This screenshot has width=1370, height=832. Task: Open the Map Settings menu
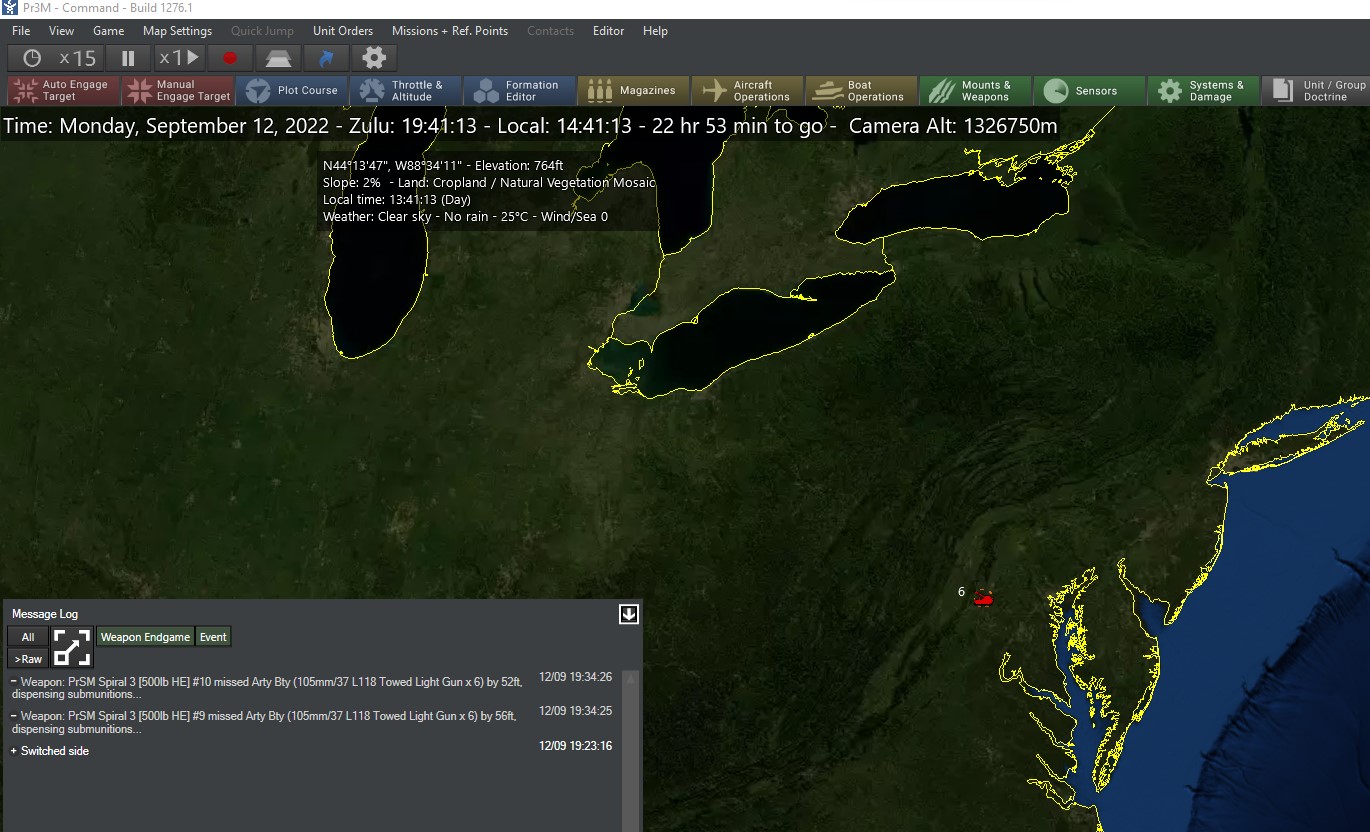[177, 30]
